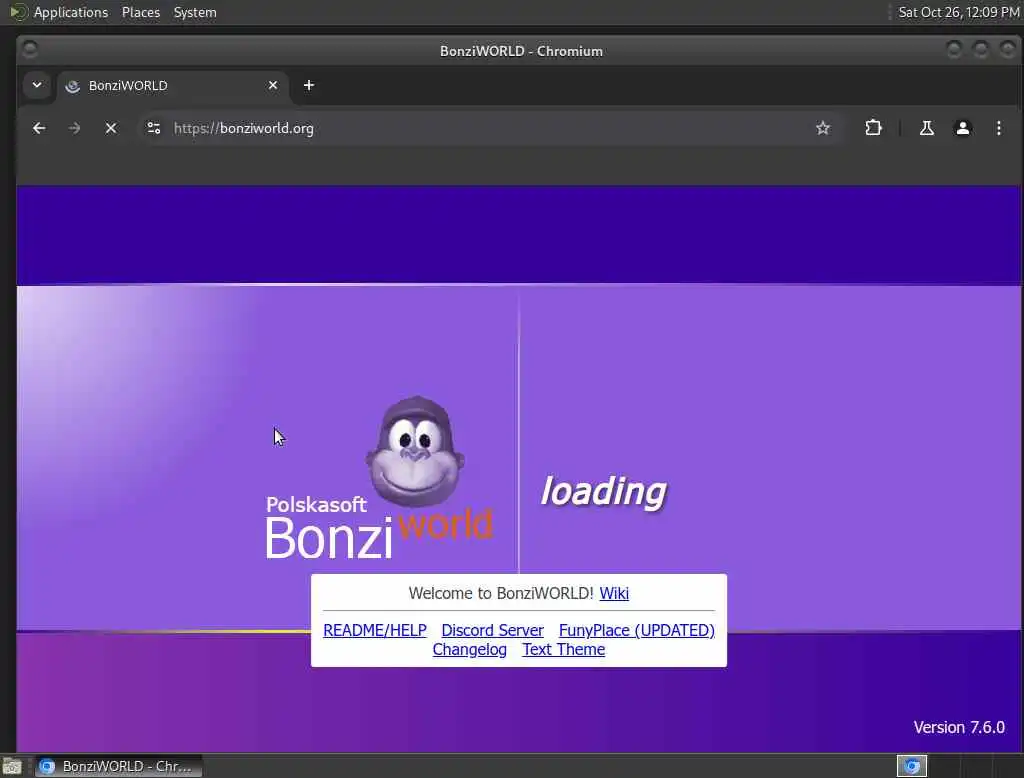Open the Discord Server link
Screen dimensions: 1024x778
pyautogui.click(x=492, y=630)
